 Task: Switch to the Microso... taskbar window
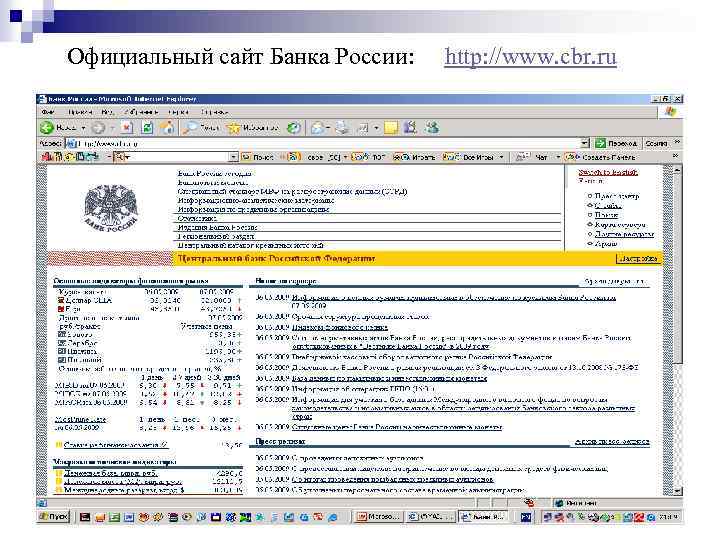(378, 517)
